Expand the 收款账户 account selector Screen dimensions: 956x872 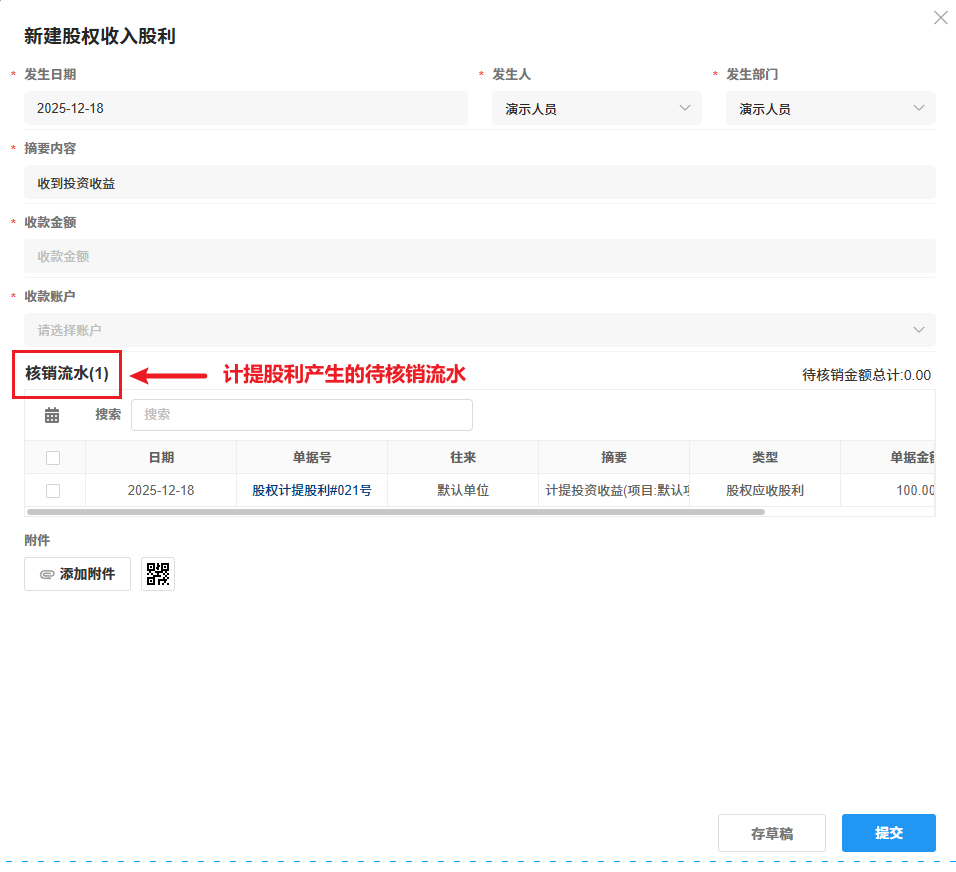pyautogui.click(x=478, y=330)
